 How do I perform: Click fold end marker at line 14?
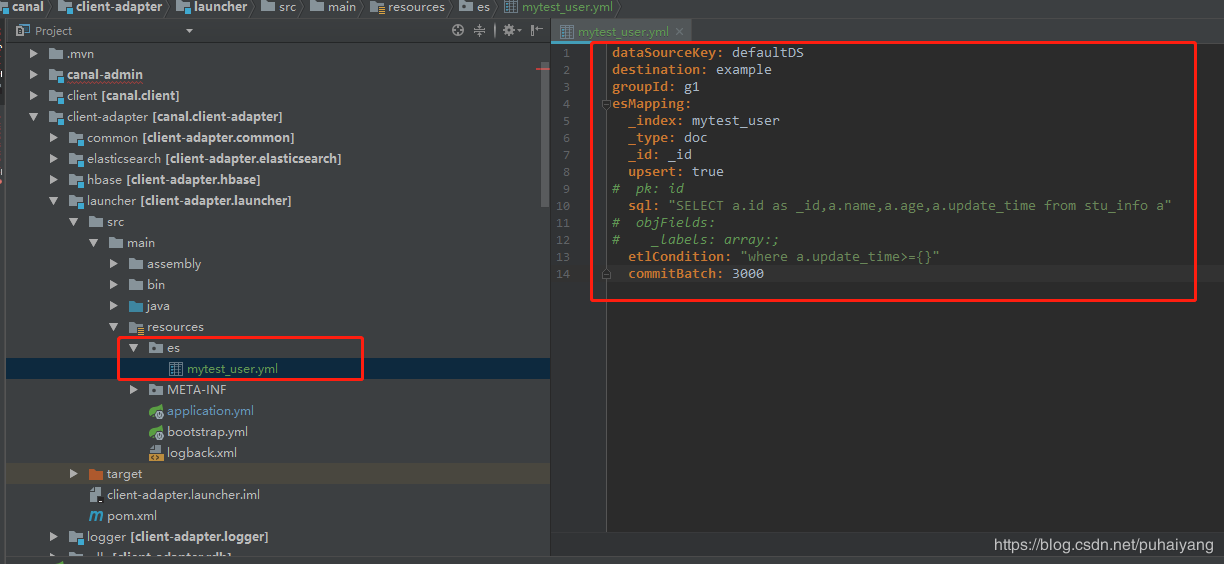pos(605,274)
